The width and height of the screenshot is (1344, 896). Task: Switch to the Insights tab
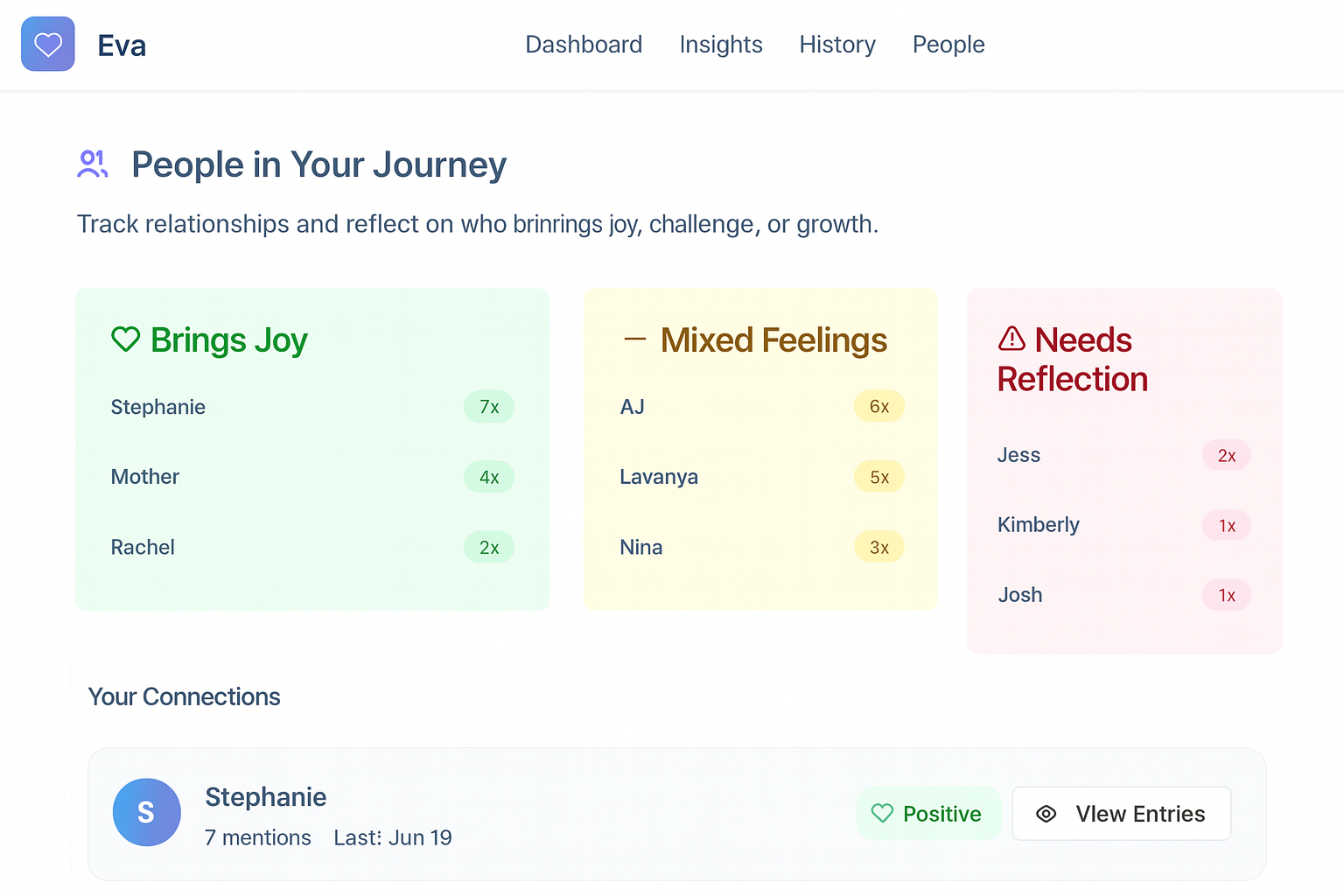721,45
